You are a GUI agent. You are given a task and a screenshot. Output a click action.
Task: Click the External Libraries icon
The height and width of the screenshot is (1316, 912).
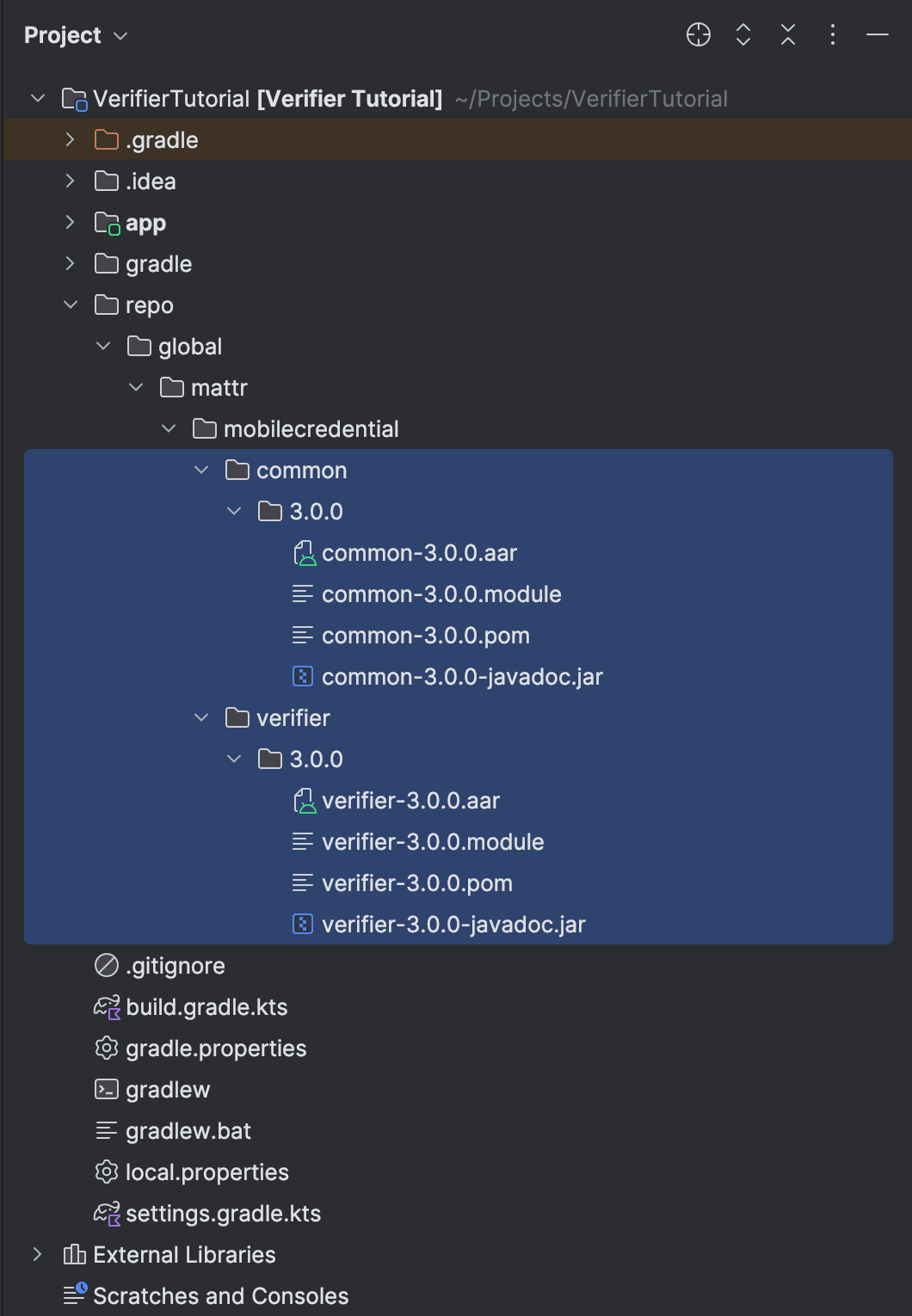(x=75, y=1255)
